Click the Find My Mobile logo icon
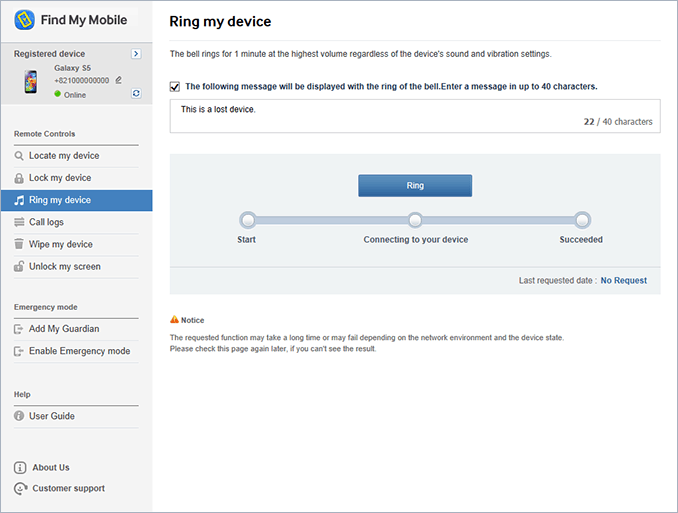 pyautogui.click(x=24, y=21)
